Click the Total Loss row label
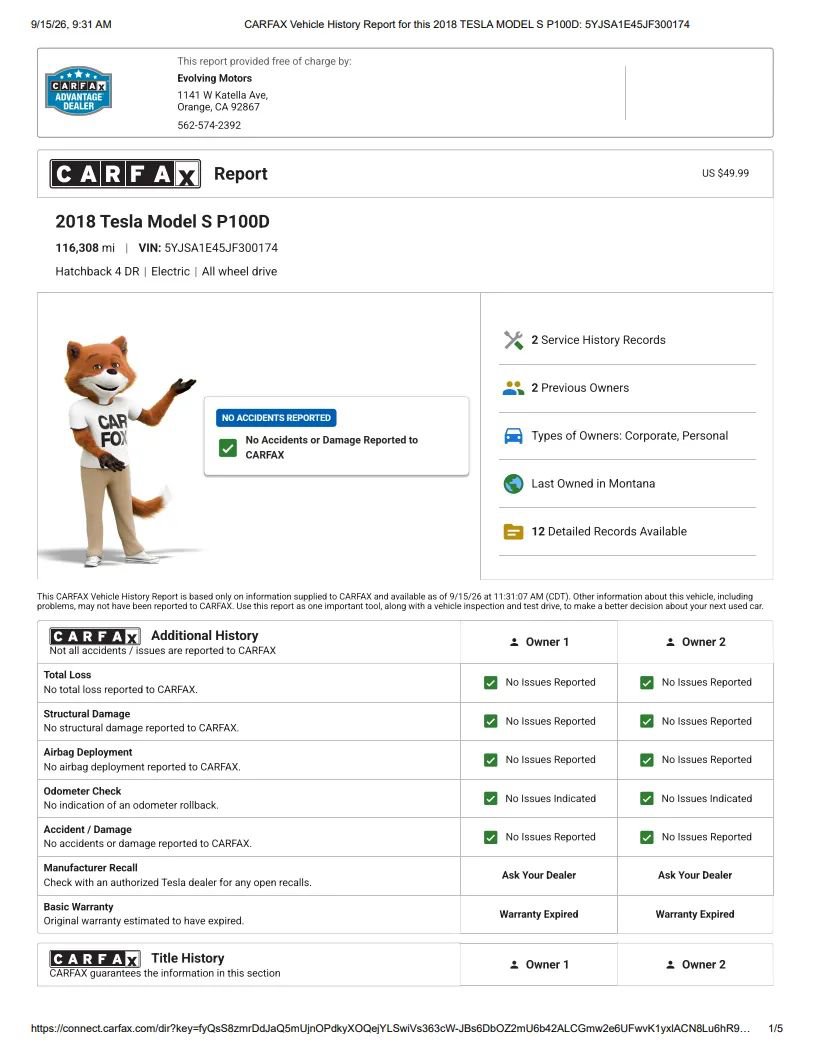The width and height of the screenshot is (814, 1052). pos(67,675)
